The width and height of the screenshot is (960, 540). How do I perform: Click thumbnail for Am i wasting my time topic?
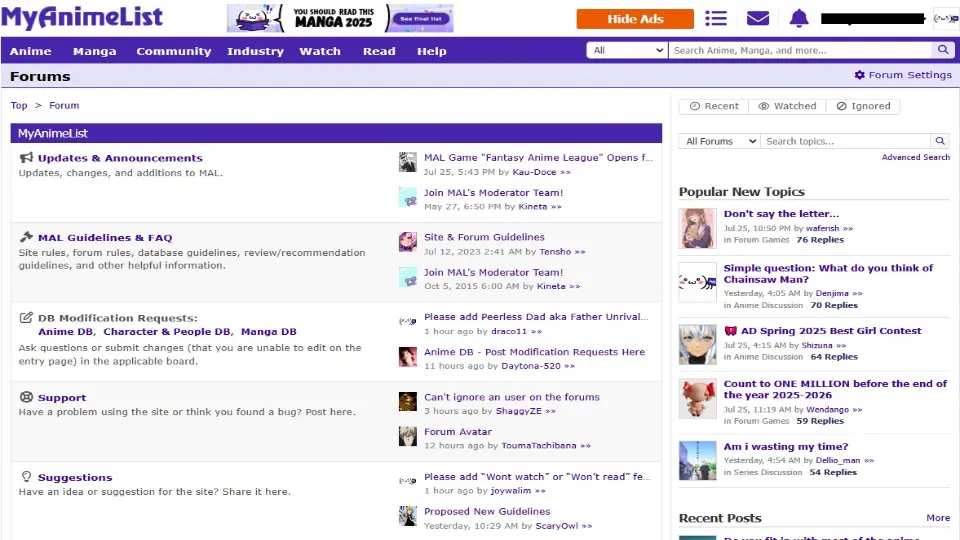coord(697,460)
